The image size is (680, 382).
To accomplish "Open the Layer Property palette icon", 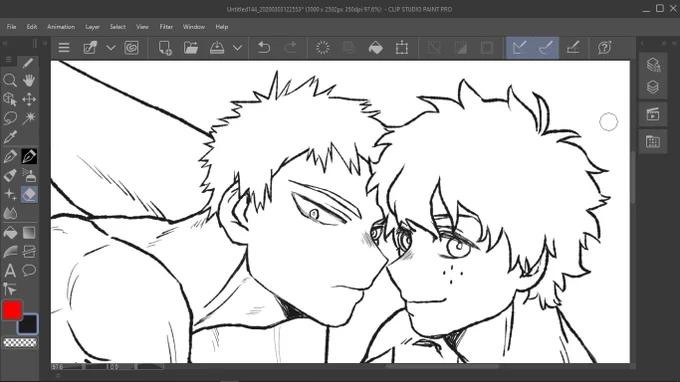I will [x=653, y=65].
